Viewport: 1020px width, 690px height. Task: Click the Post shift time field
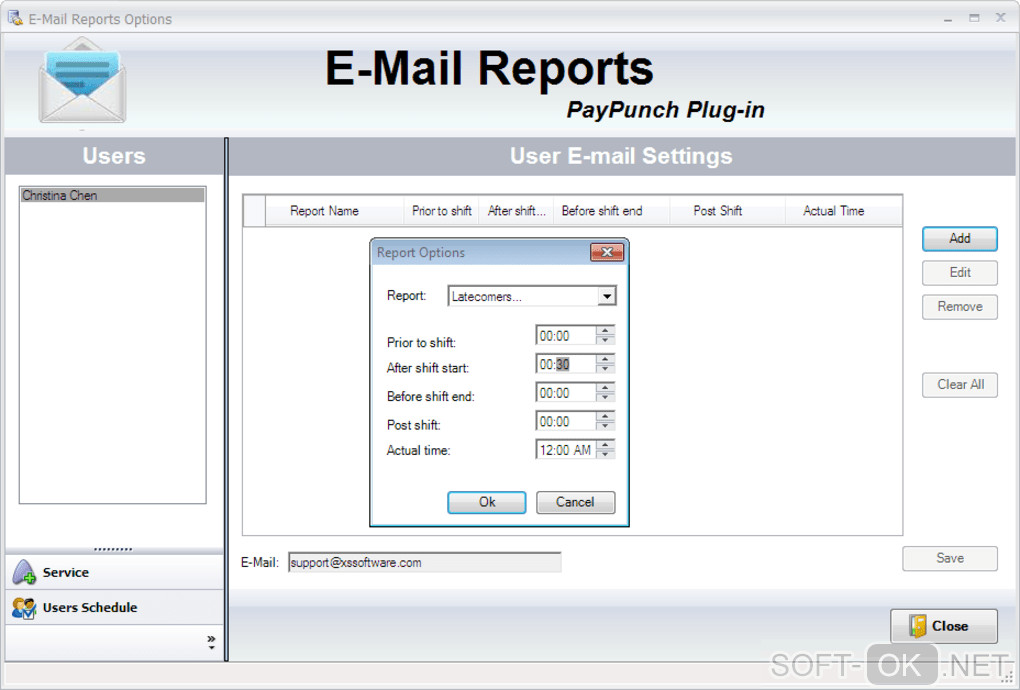565,421
